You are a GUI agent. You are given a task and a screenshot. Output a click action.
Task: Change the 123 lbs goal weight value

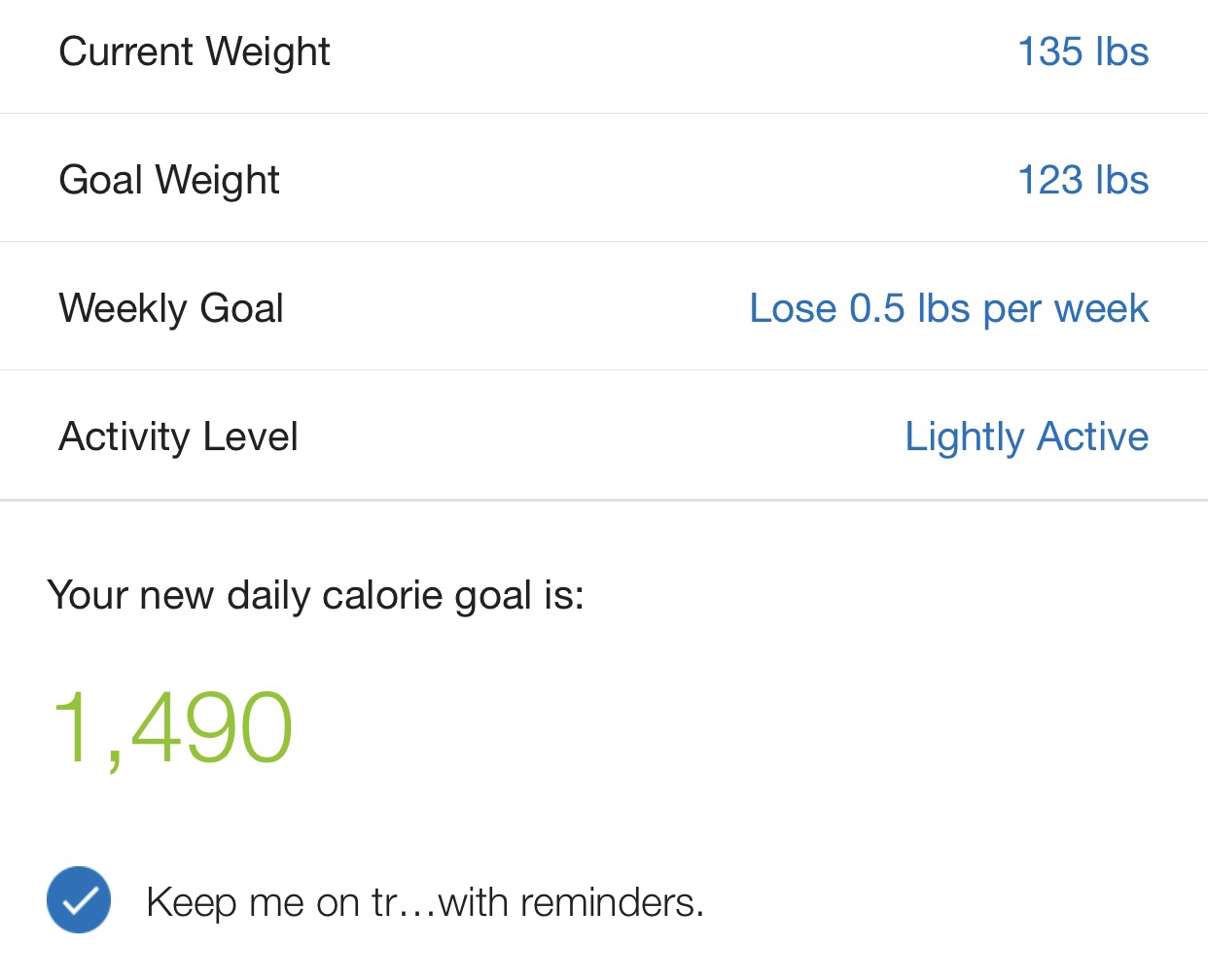(x=1082, y=180)
